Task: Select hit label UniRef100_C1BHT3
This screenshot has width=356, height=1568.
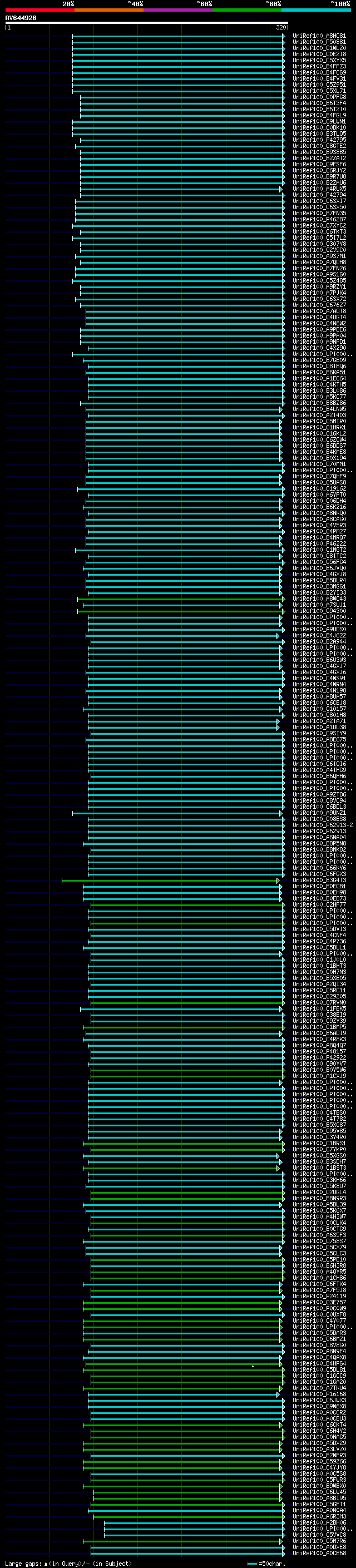Action: (319, 966)
